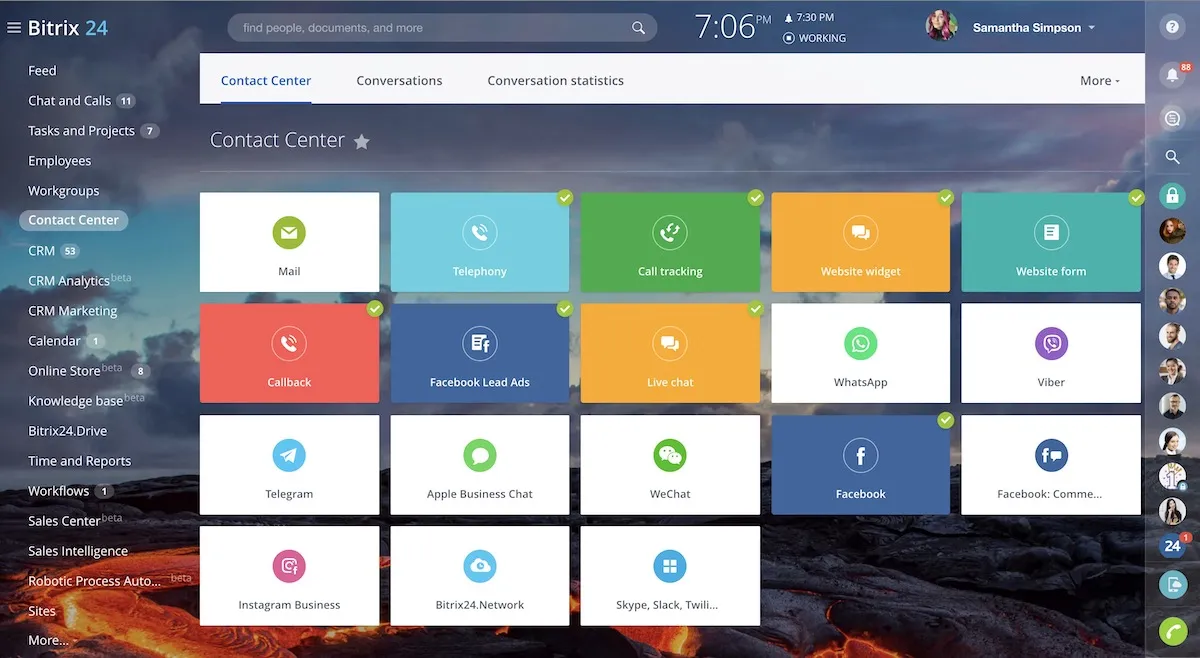
Task: Open the Viber channel tile
Action: click(1051, 353)
